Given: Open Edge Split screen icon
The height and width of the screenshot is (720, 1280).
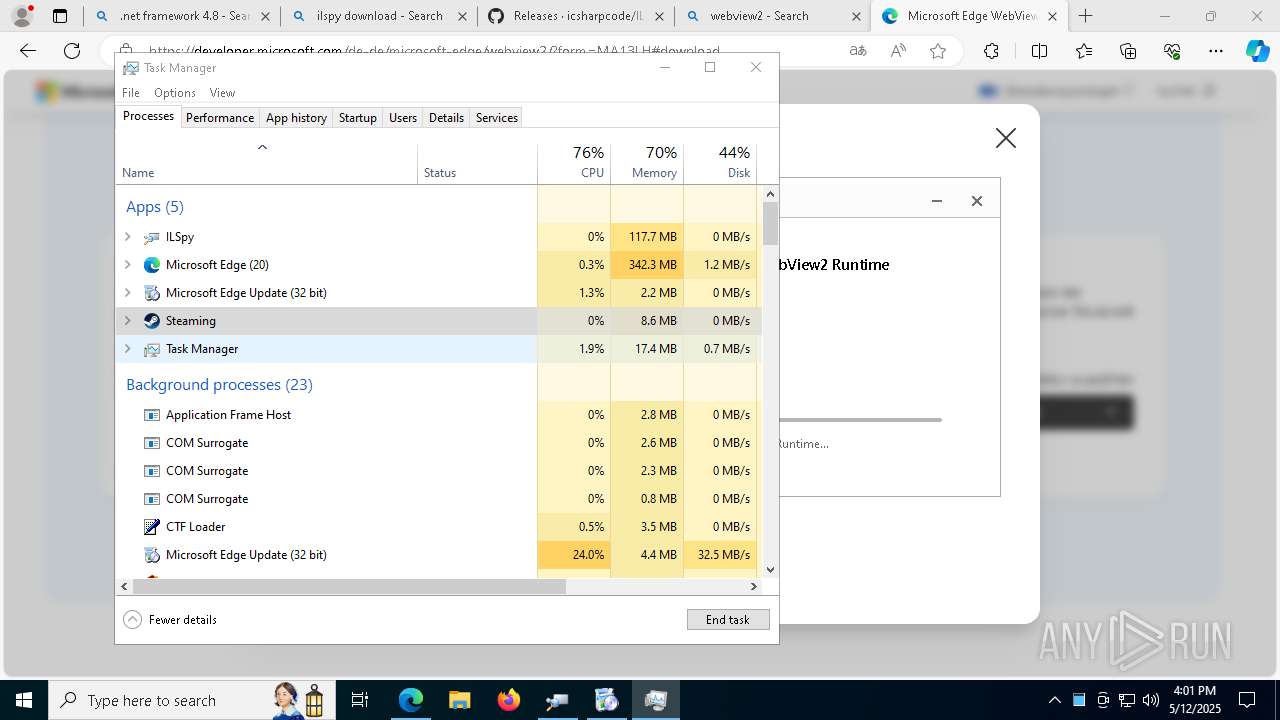Looking at the screenshot, I should [x=1039, y=52].
